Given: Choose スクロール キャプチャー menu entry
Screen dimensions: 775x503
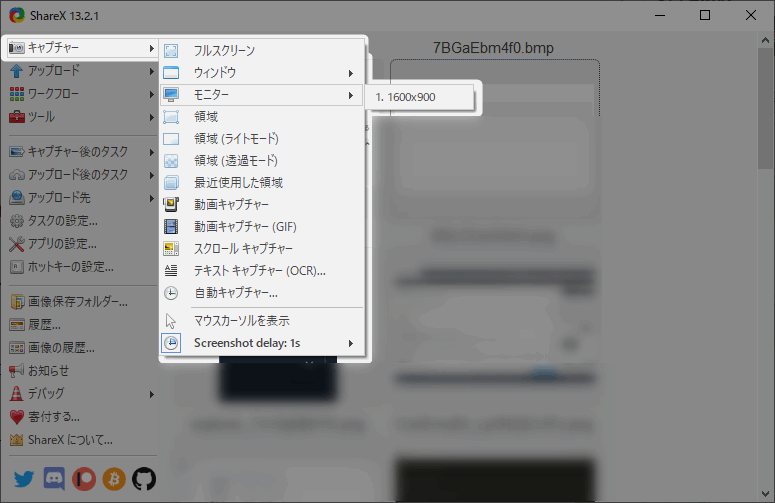Looking at the screenshot, I should 263,249.
